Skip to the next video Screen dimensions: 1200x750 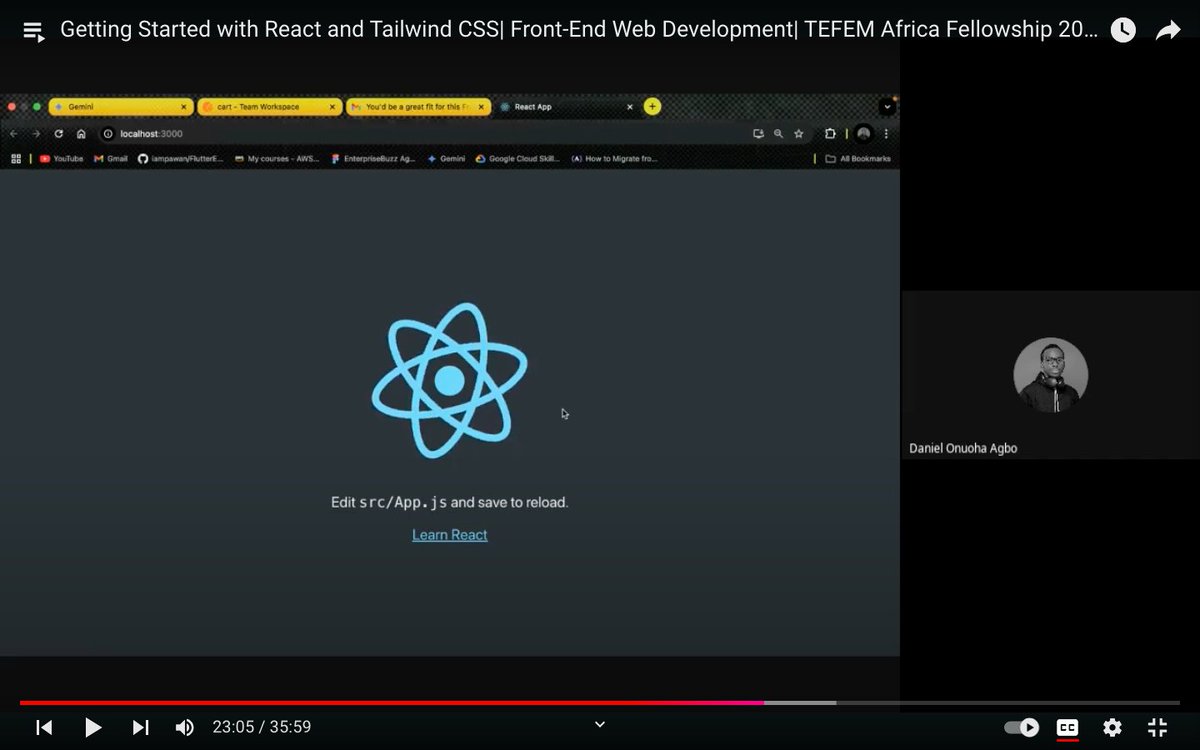140,727
